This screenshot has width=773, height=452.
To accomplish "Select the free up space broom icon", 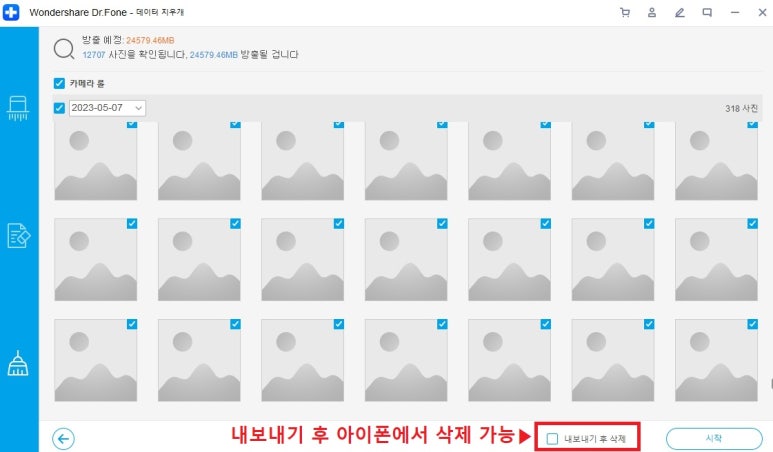I will 18,363.
